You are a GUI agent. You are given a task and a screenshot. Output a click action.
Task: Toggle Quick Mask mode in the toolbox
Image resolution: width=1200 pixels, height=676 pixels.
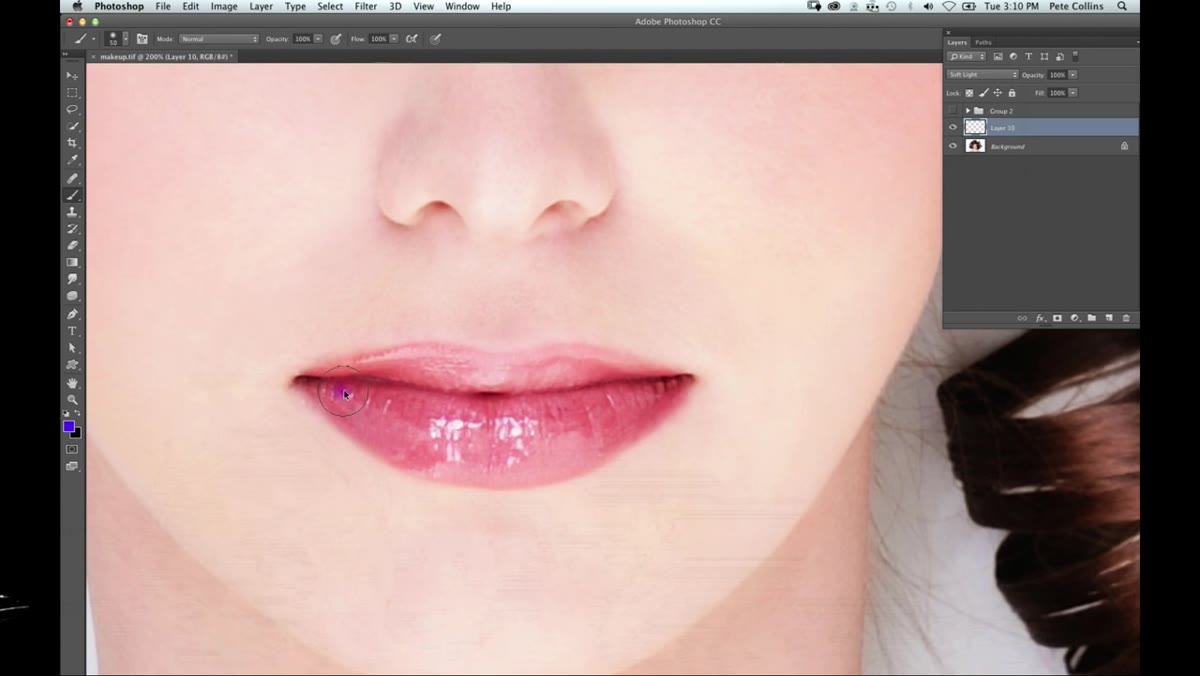[x=72, y=450]
